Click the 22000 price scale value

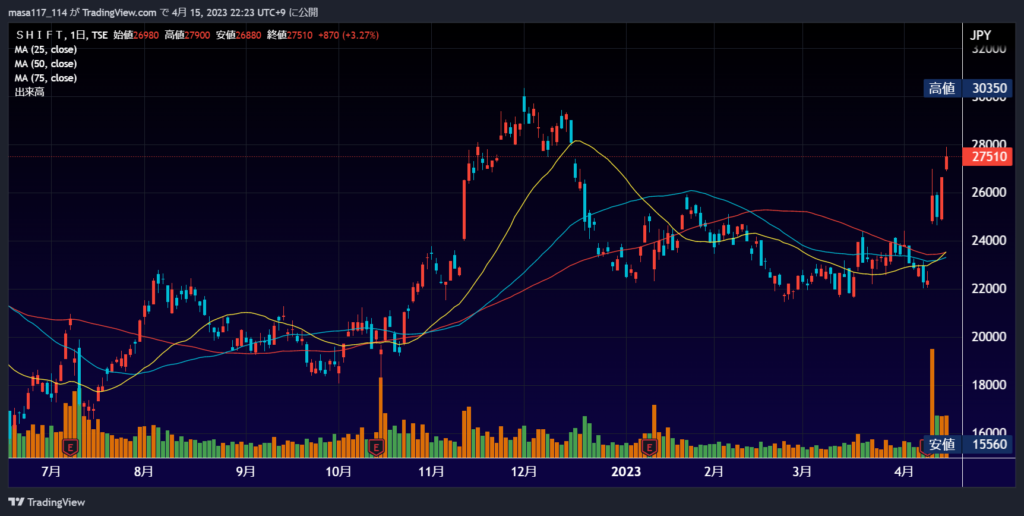click(x=987, y=289)
